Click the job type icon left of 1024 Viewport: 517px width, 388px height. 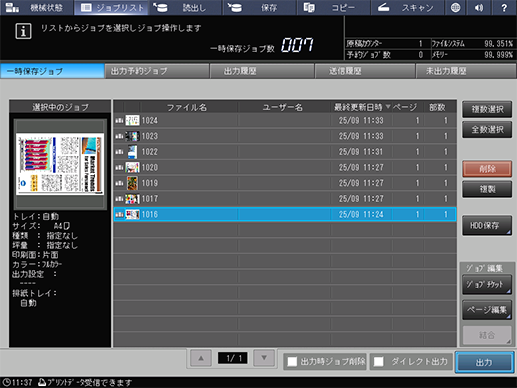coord(119,120)
